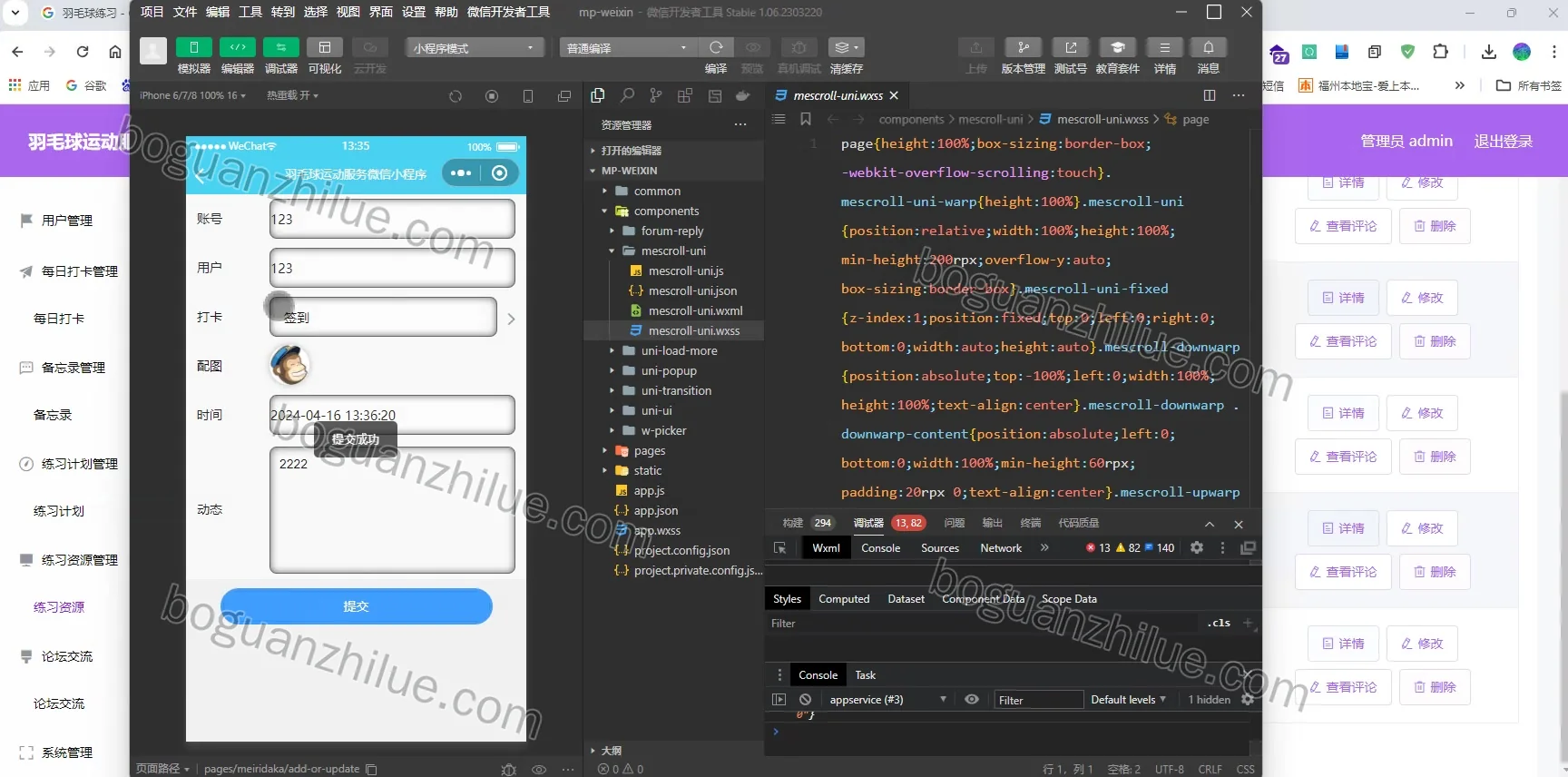The height and width of the screenshot is (777, 1568).
Task: Open the 微信开发者工具 menu
Action: (x=508, y=12)
